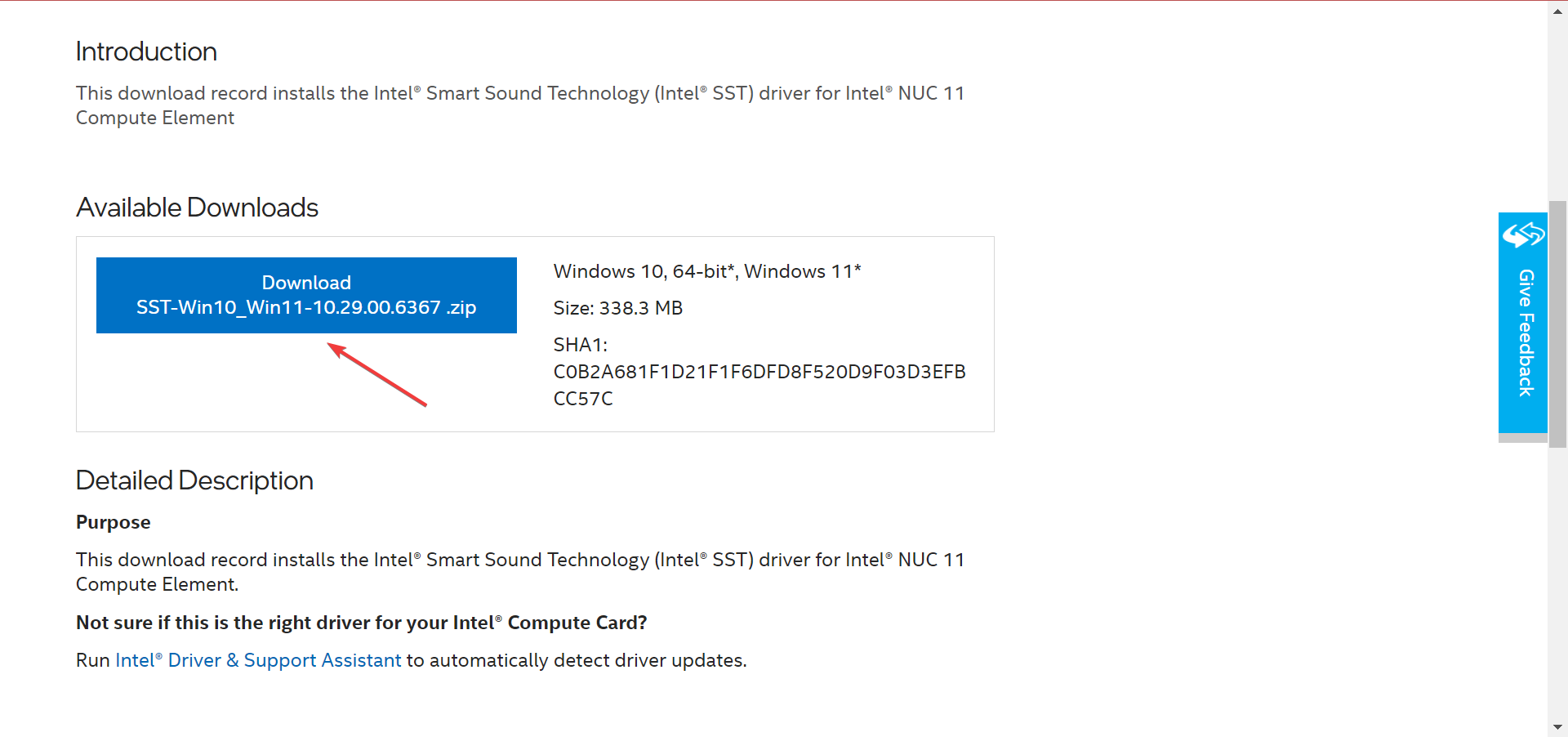Screen dimensions: 1568x737
Task: Click the paragraph under the Purpose heading
Action: tap(520, 572)
